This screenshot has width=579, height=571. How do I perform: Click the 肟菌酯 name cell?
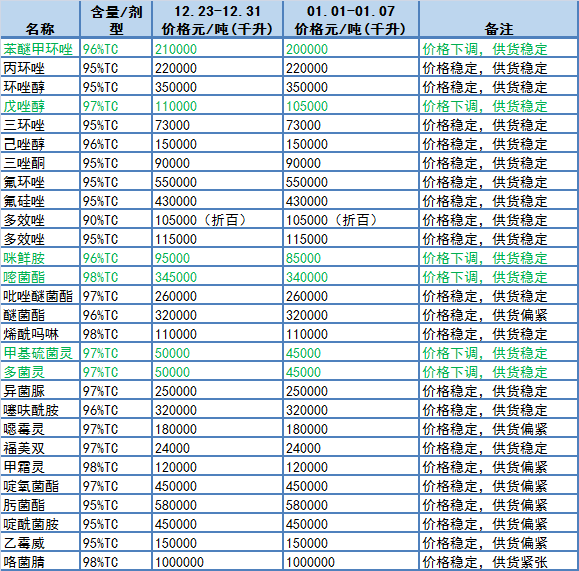[40, 505]
